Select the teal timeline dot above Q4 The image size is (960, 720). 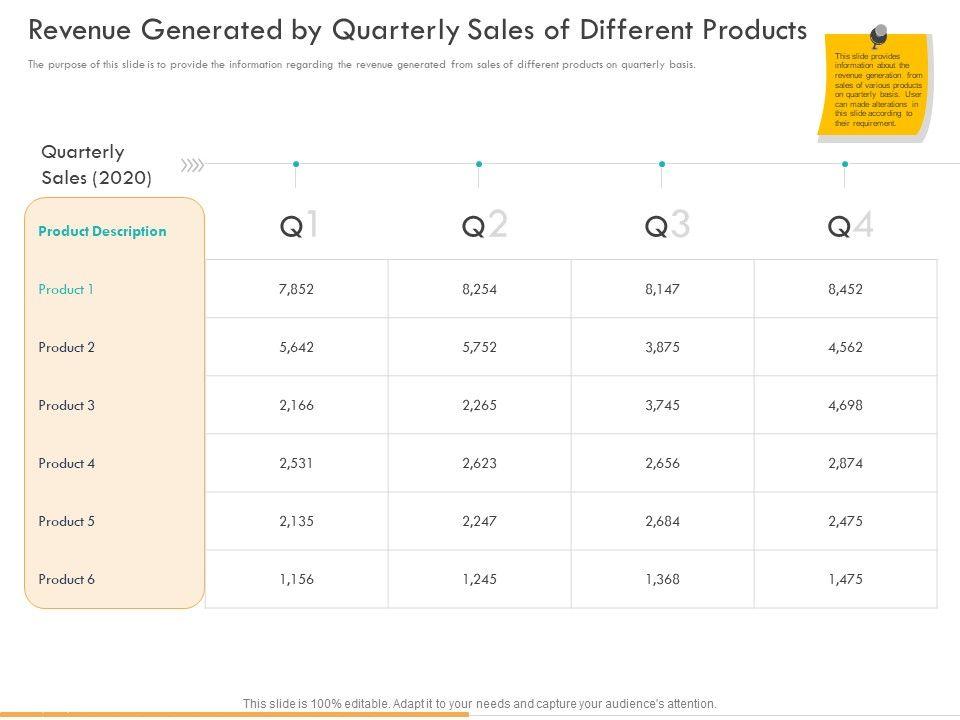coord(845,164)
